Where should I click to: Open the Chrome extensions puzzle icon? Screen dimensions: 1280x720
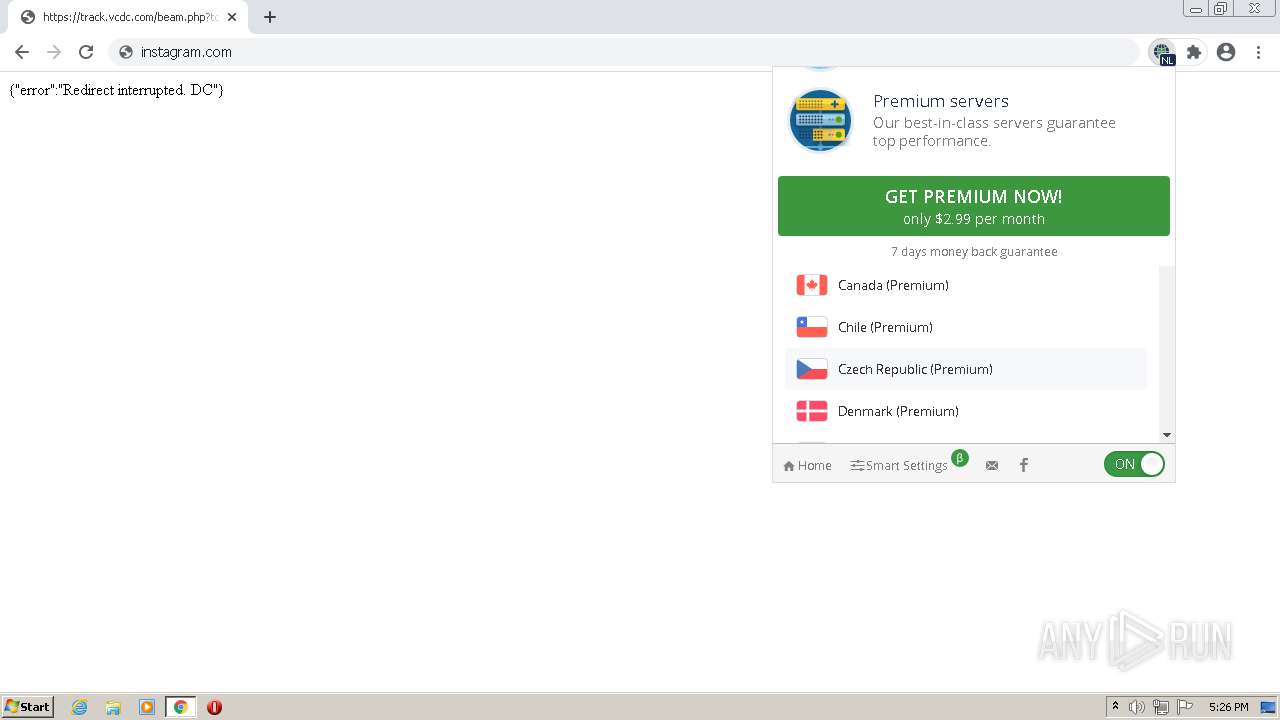pyautogui.click(x=1194, y=52)
